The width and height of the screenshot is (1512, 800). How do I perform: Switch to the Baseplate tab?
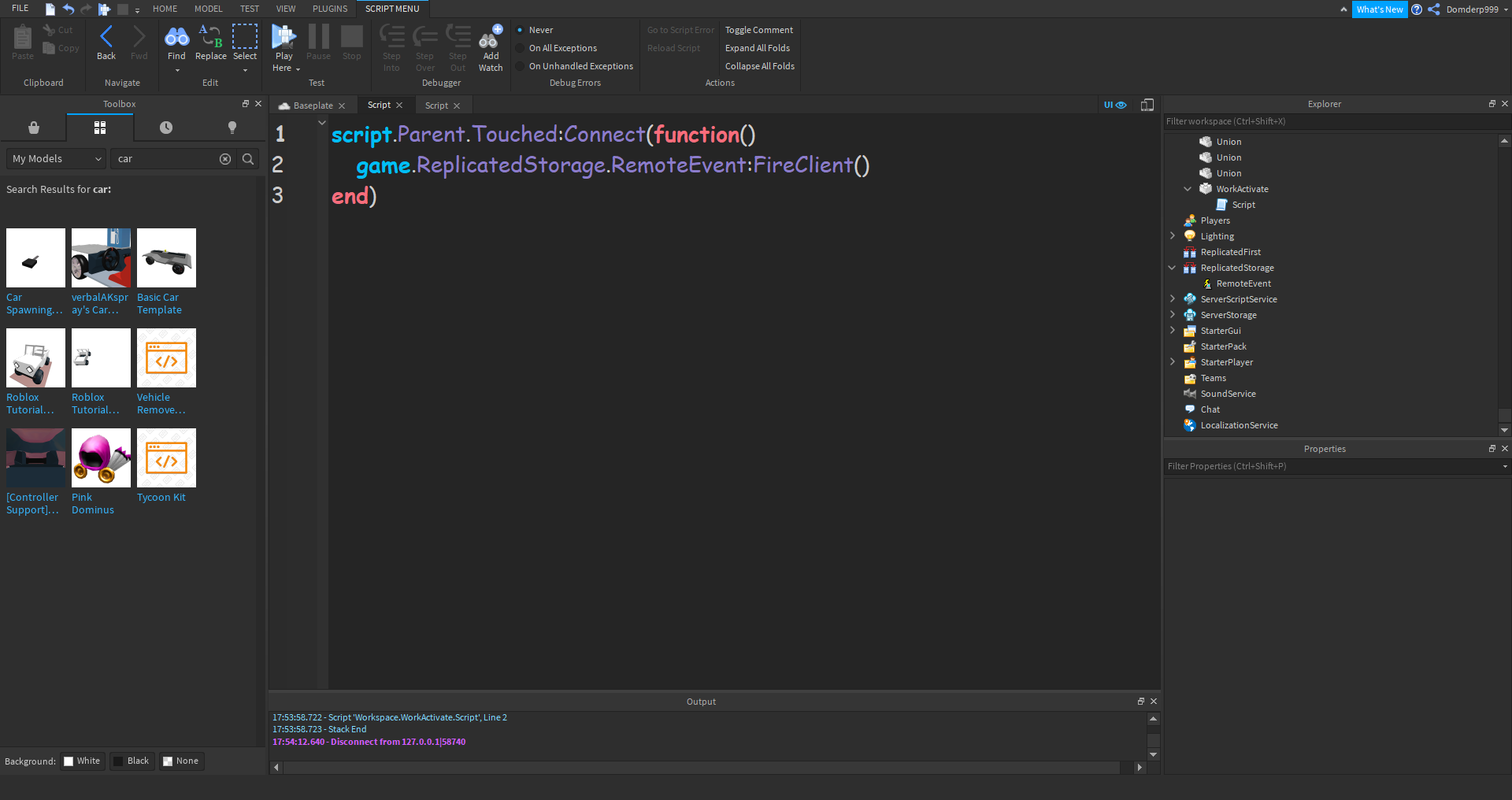coord(312,105)
